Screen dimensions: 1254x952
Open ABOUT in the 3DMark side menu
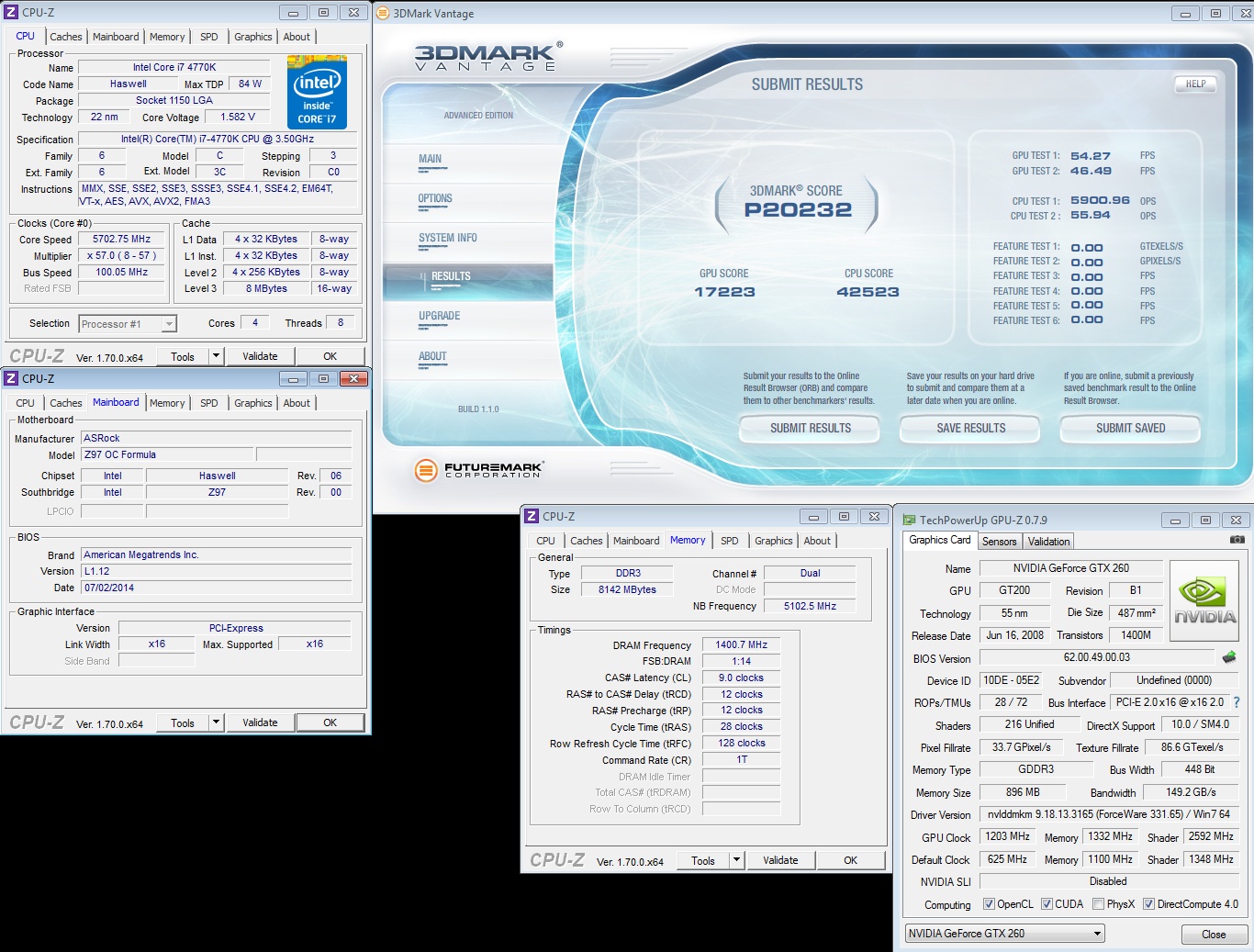coord(432,356)
